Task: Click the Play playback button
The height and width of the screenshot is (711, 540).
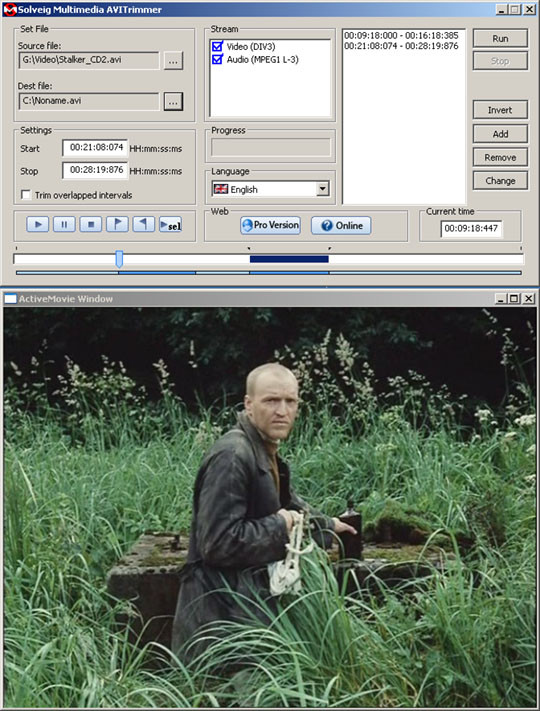Action: tap(38, 224)
